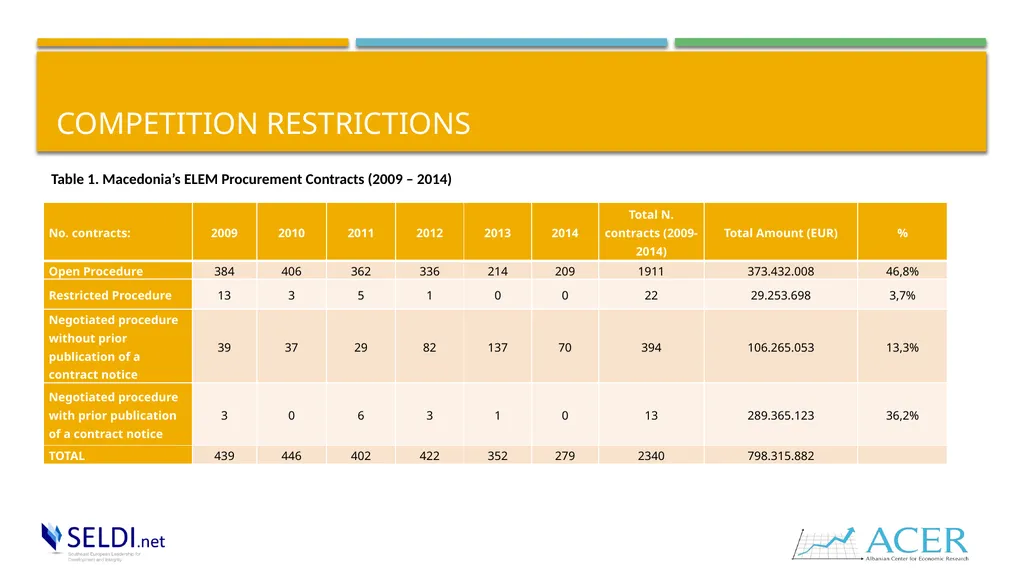Click 'Negotiated procedure without prior publication' label

point(118,346)
